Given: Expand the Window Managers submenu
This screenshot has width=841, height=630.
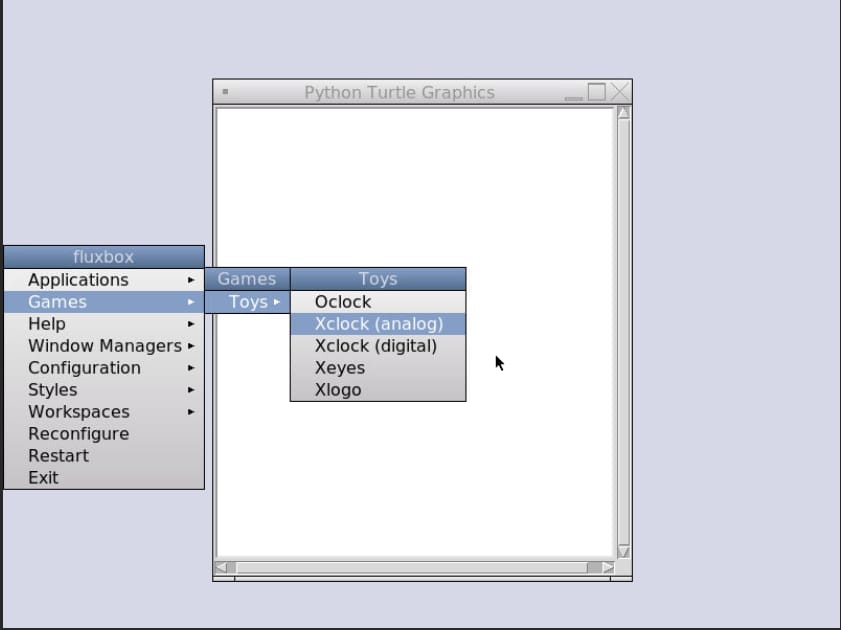Looking at the screenshot, I should (x=104, y=346).
